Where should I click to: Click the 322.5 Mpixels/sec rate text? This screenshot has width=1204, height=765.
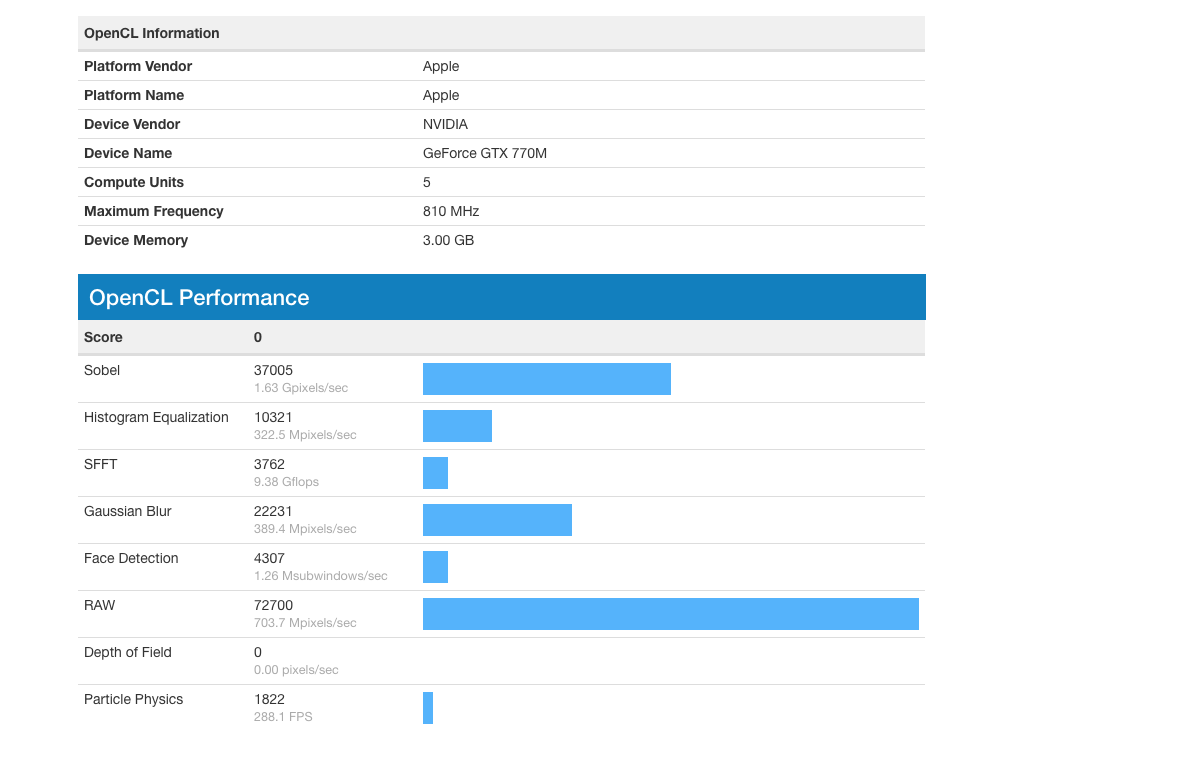pyautogui.click(x=305, y=434)
